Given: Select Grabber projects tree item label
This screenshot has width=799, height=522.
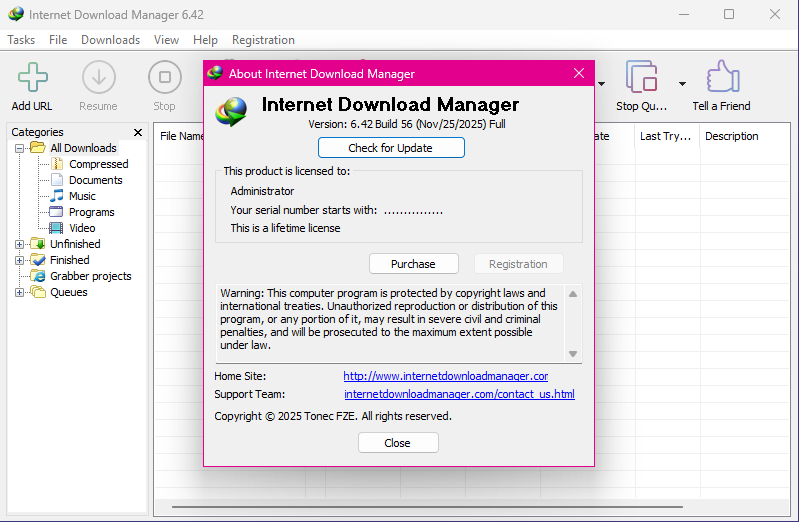Looking at the screenshot, I should pyautogui.click(x=91, y=276).
